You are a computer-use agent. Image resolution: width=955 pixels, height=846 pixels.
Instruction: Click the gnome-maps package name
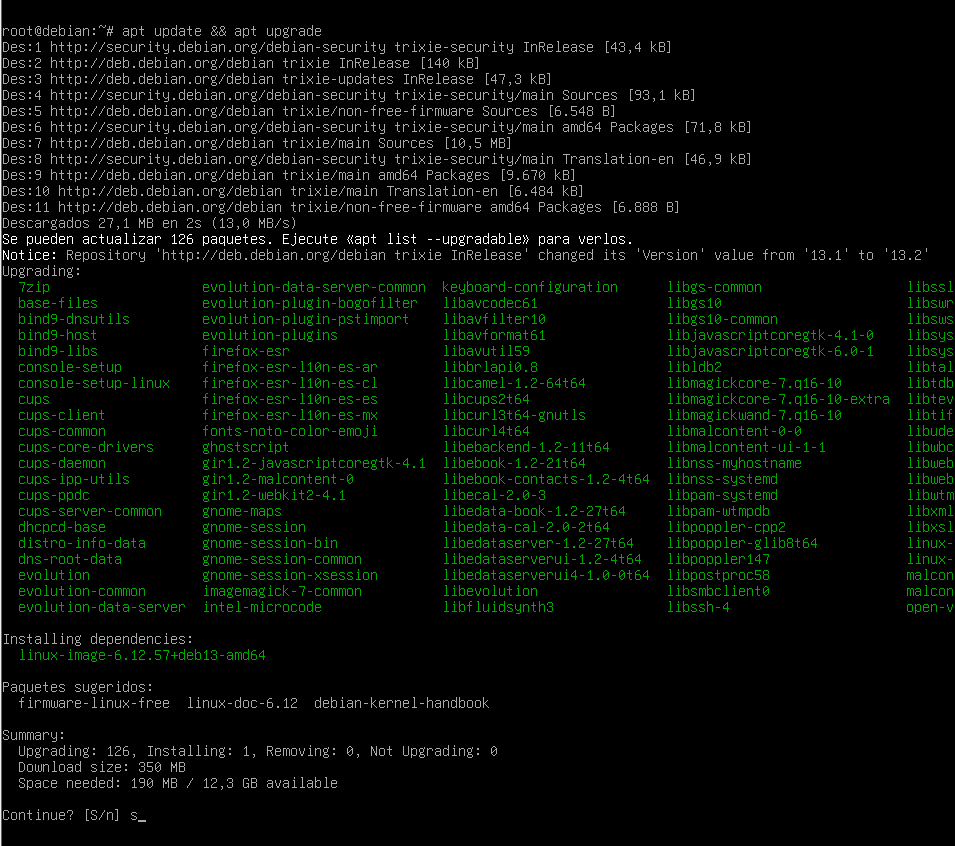[x=241, y=511]
